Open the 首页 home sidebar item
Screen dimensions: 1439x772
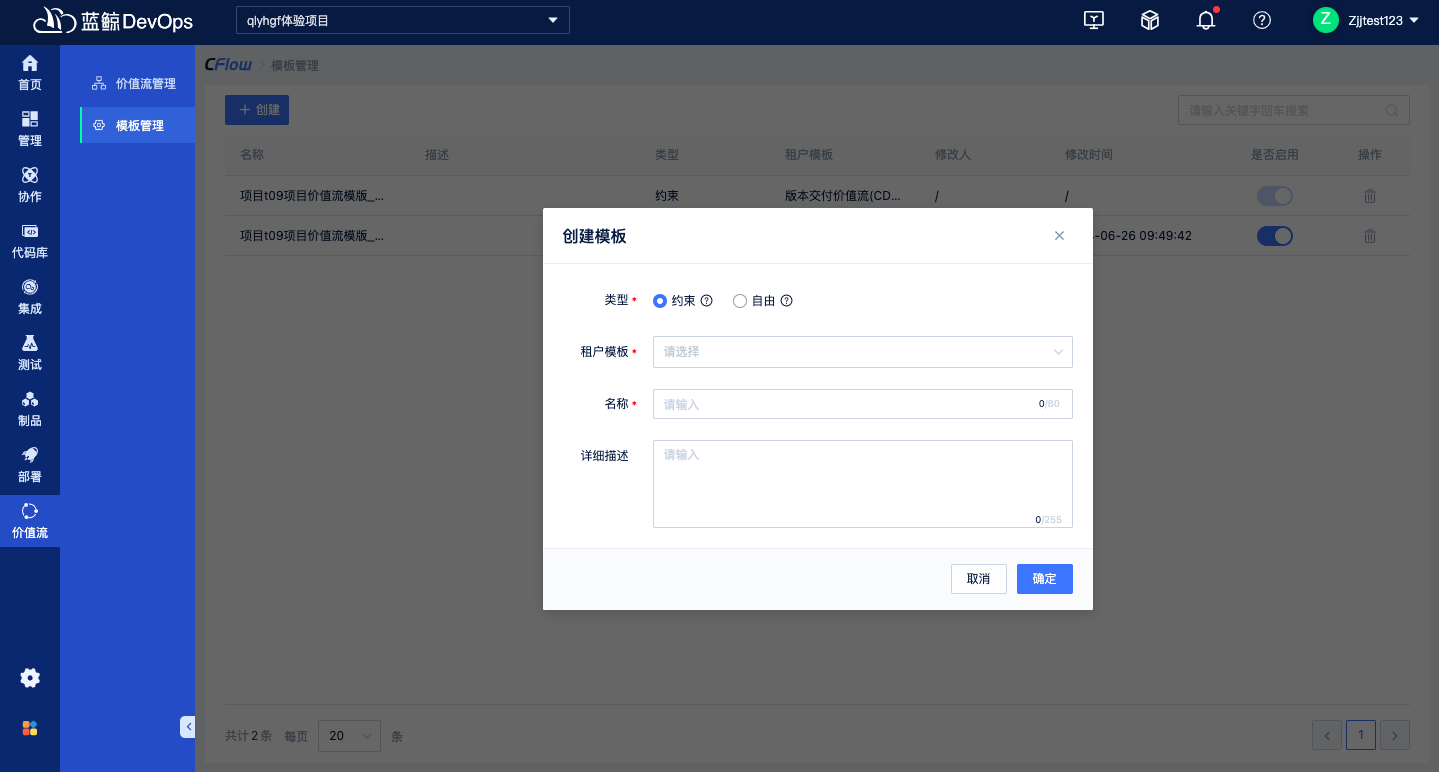tap(30, 72)
